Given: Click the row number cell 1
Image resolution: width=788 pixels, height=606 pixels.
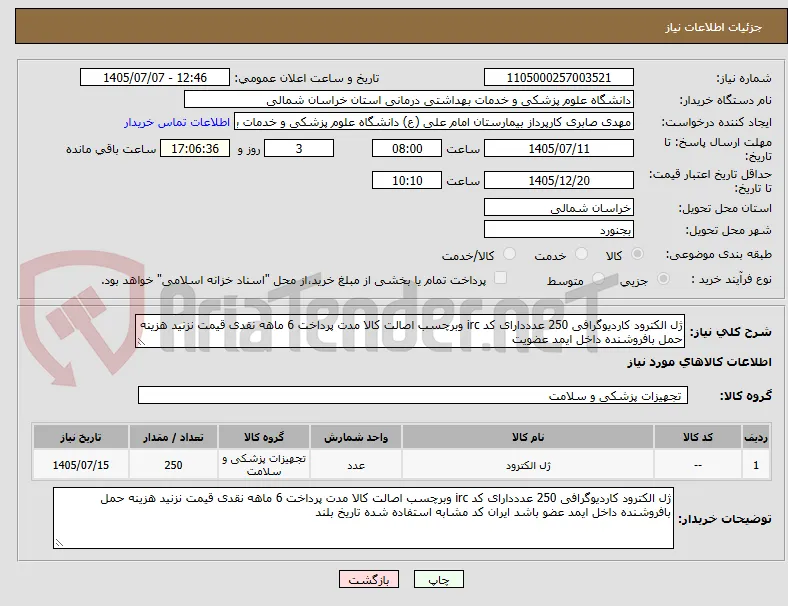Looking at the screenshot, I should (756, 465).
